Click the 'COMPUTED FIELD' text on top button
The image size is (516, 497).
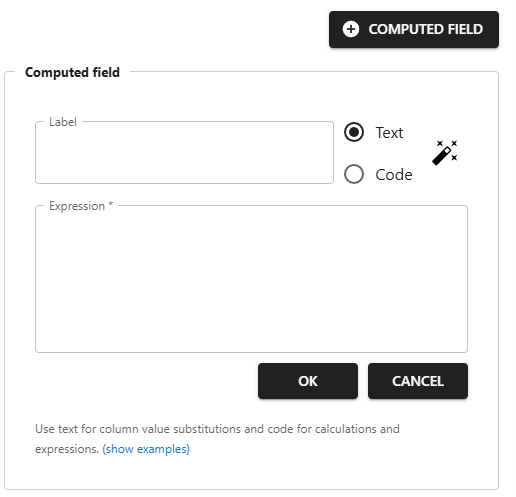pos(426,29)
